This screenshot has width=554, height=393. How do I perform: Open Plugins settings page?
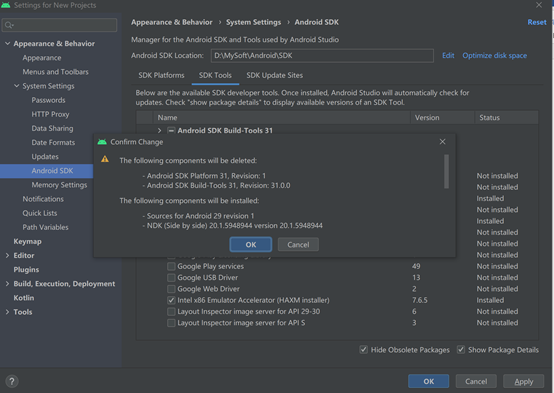click(x=26, y=270)
